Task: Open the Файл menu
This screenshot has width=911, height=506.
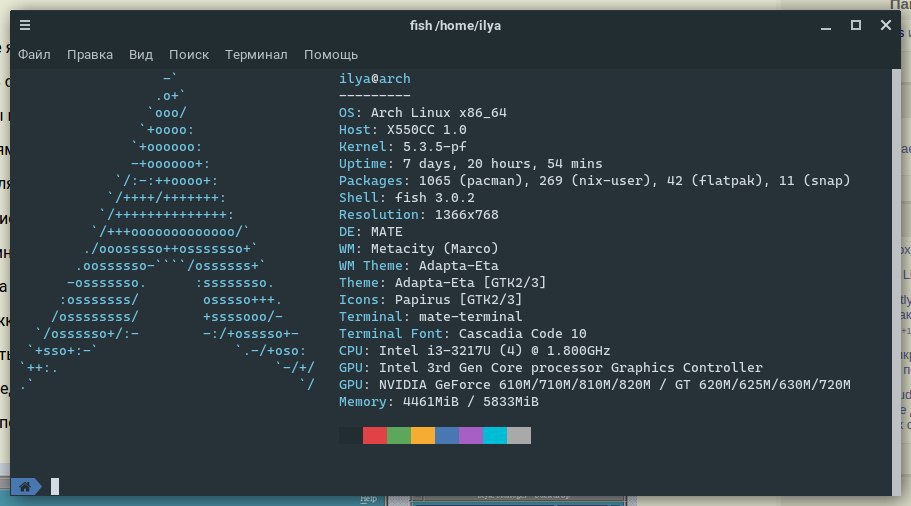Action: click(34, 55)
